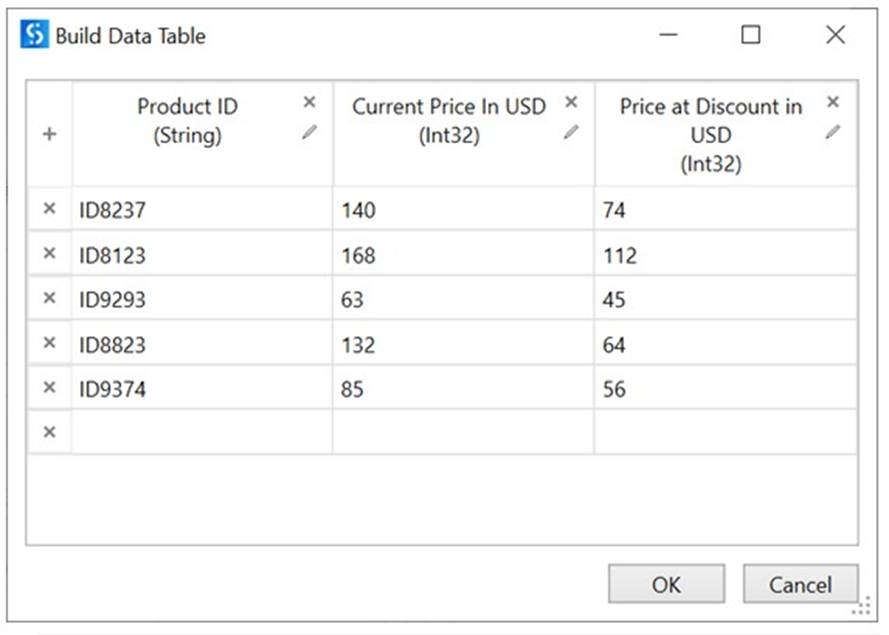Image resolution: width=889 pixels, height=635 pixels.
Task: Remove the Price at Discount in USD column
Action: pos(833,101)
